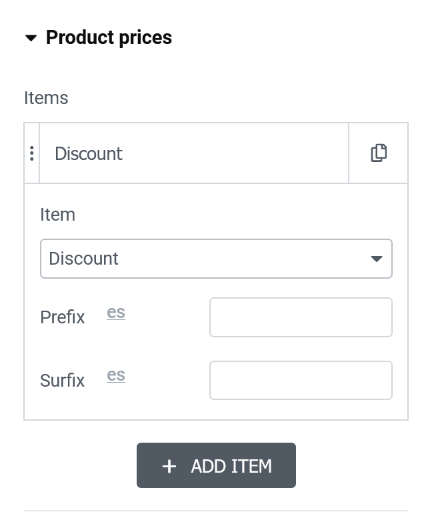The image size is (425, 516).
Task: Focus the Surfix text input field
Action: pos(301,380)
